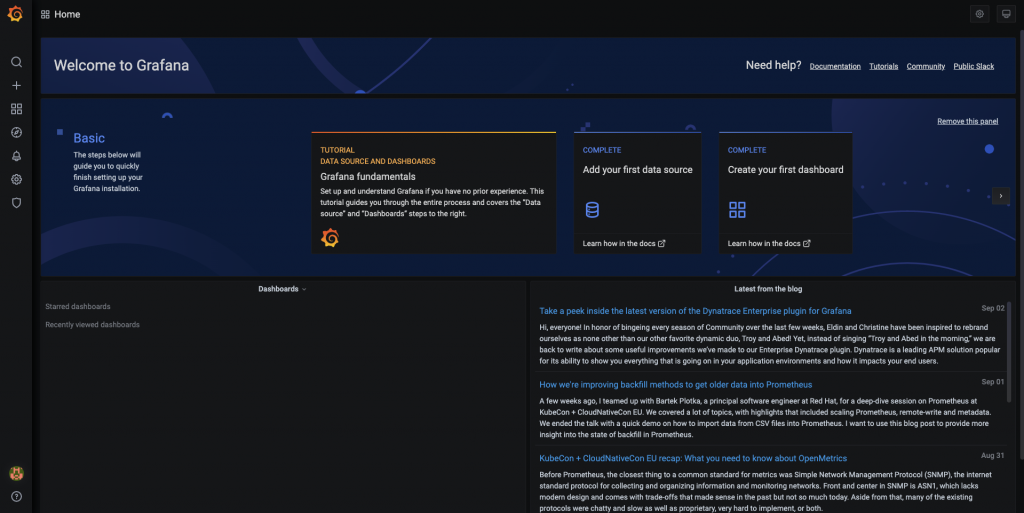
Task: Click the Home grid icon in header
Action: click(45, 14)
